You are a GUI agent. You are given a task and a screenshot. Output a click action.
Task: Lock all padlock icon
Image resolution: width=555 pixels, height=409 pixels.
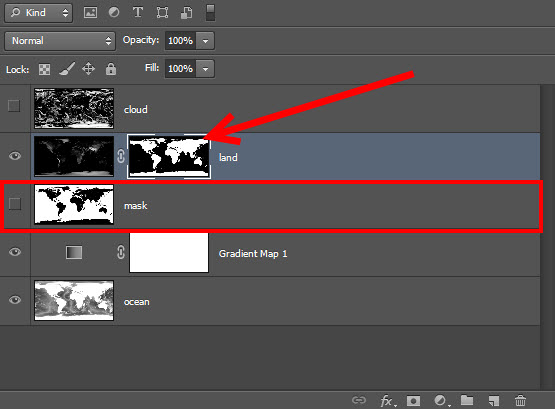coord(111,69)
